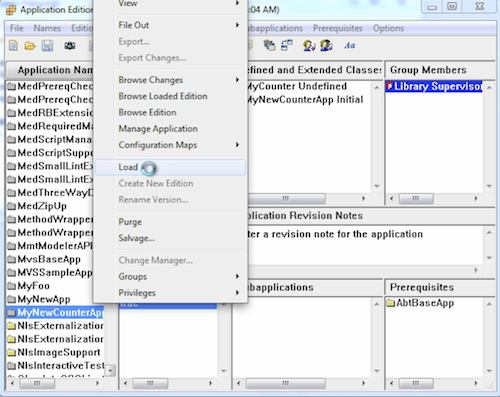Image resolution: width=500 pixels, height=397 pixels.
Task: Click the Prerequisites list horizontal scroll thumb
Action: pos(416,383)
